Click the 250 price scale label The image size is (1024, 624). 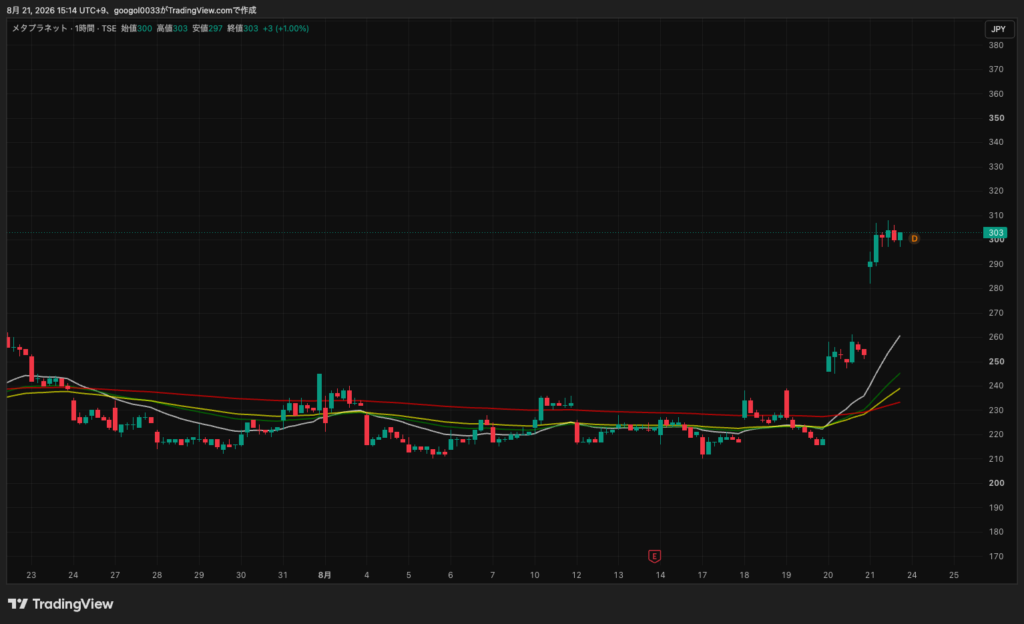point(996,361)
